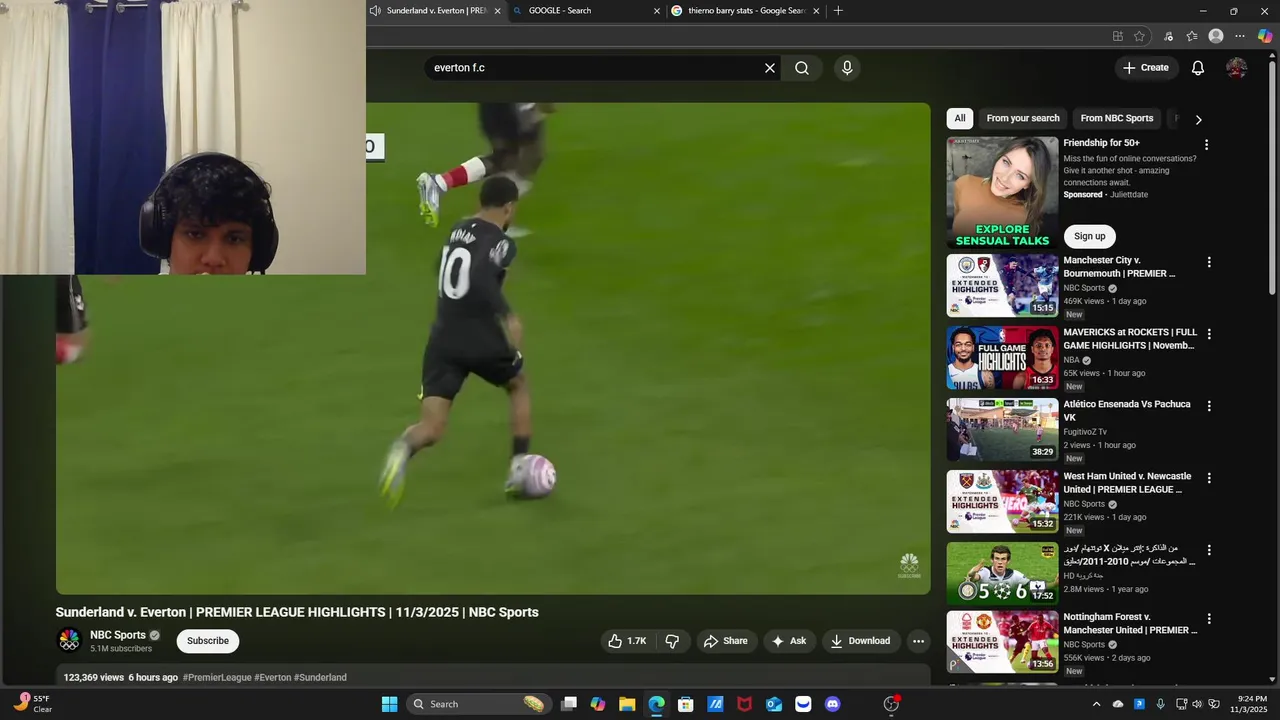Open Mavericks at Rockets highlights thumbnail

[1002, 357]
